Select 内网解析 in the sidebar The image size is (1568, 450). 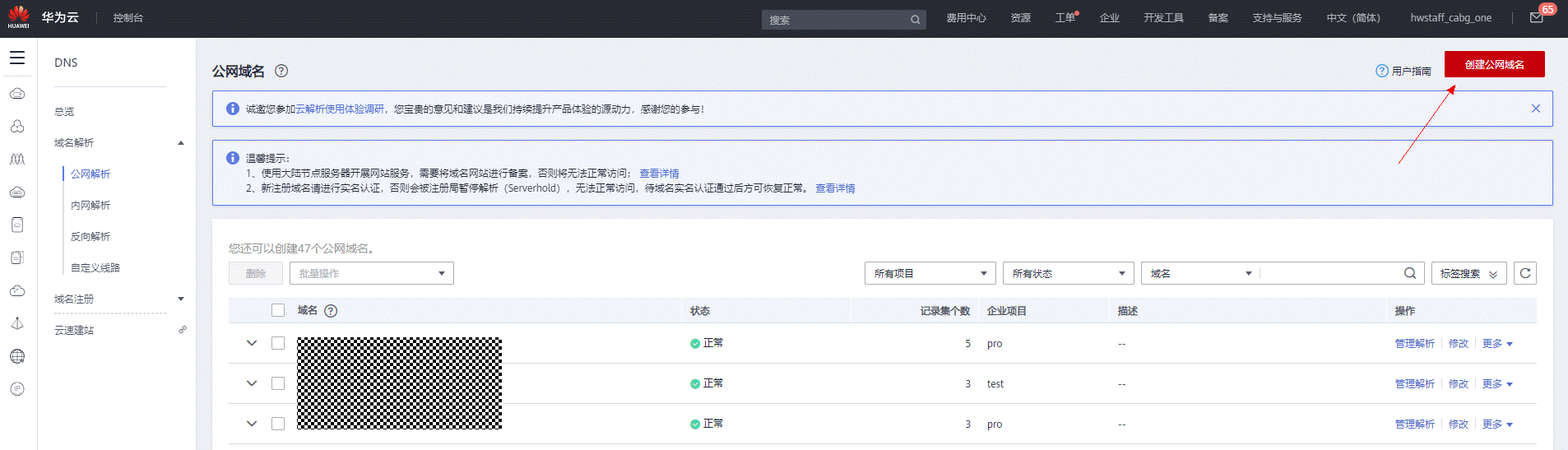coord(90,205)
